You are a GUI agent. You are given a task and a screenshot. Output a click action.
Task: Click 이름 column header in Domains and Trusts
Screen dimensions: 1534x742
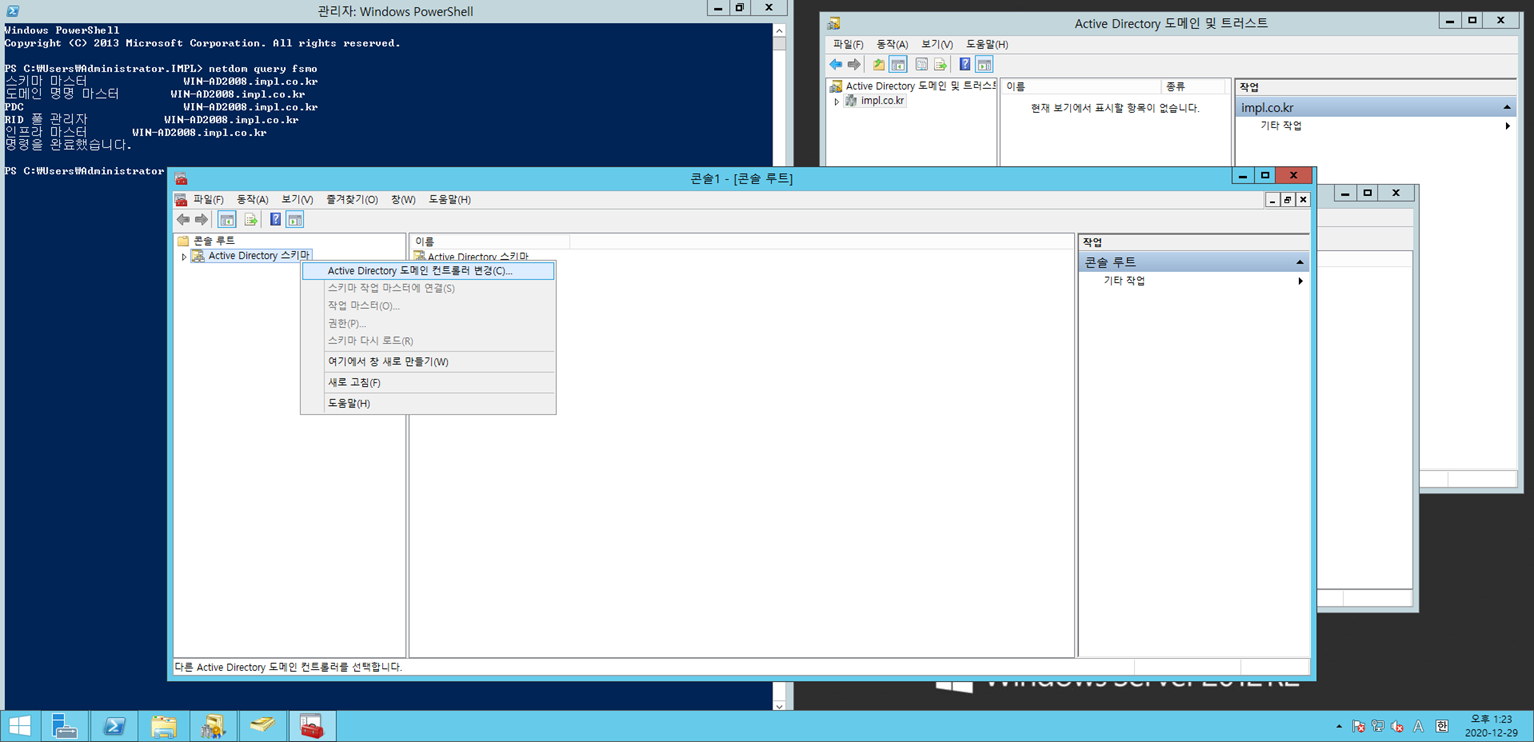pyautogui.click(x=1081, y=87)
